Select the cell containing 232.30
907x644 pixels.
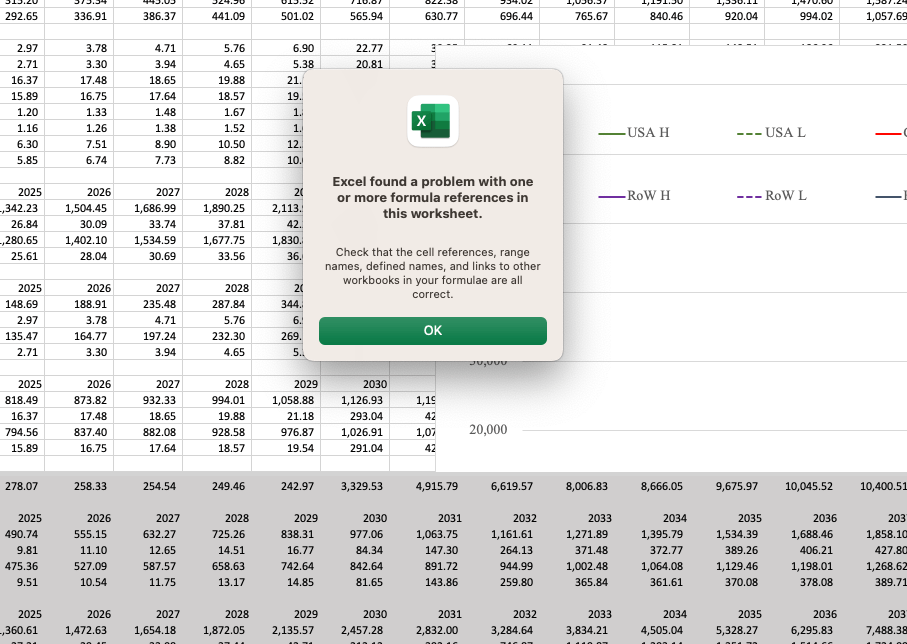(217, 336)
